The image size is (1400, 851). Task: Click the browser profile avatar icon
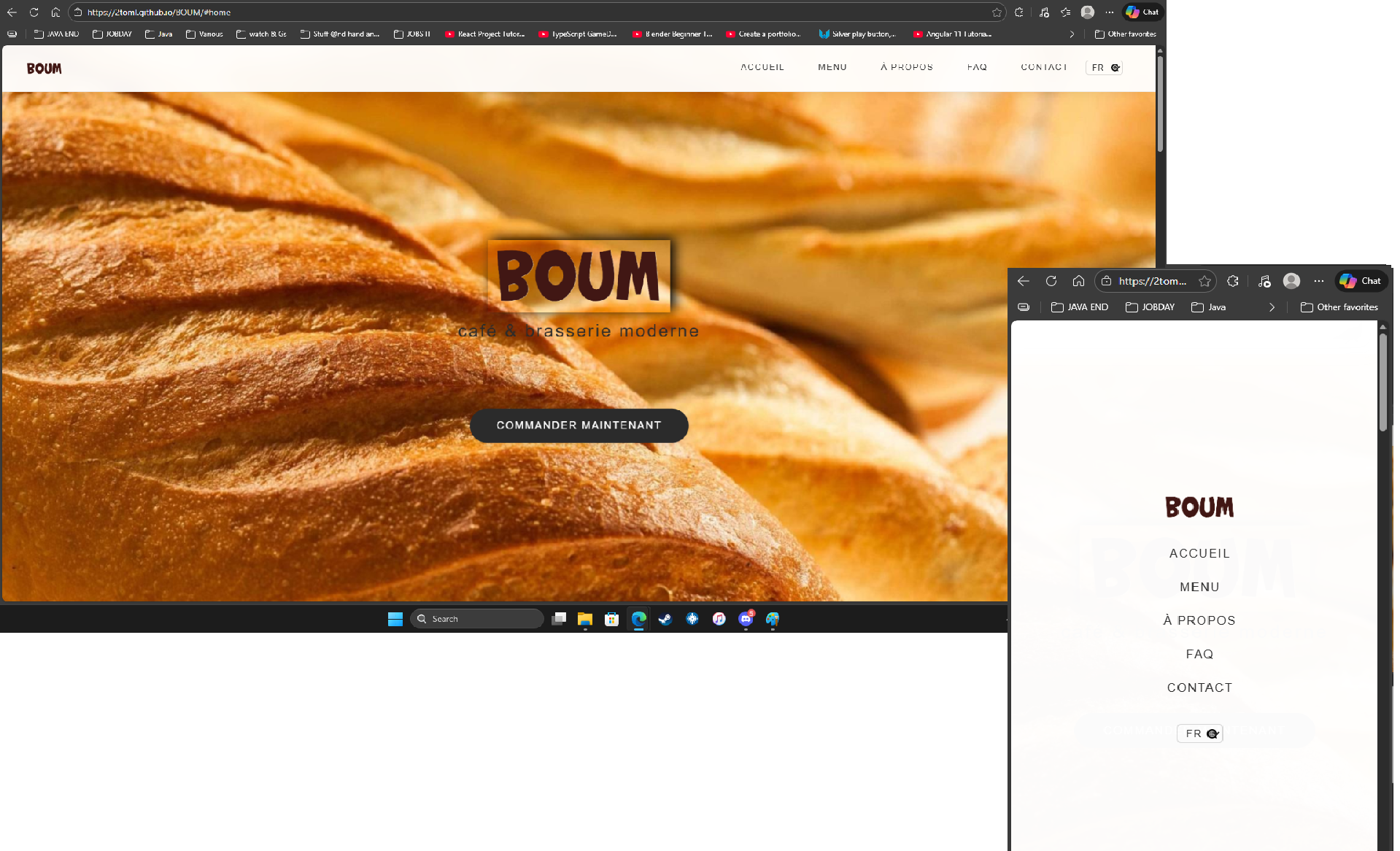[x=1088, y=12]
